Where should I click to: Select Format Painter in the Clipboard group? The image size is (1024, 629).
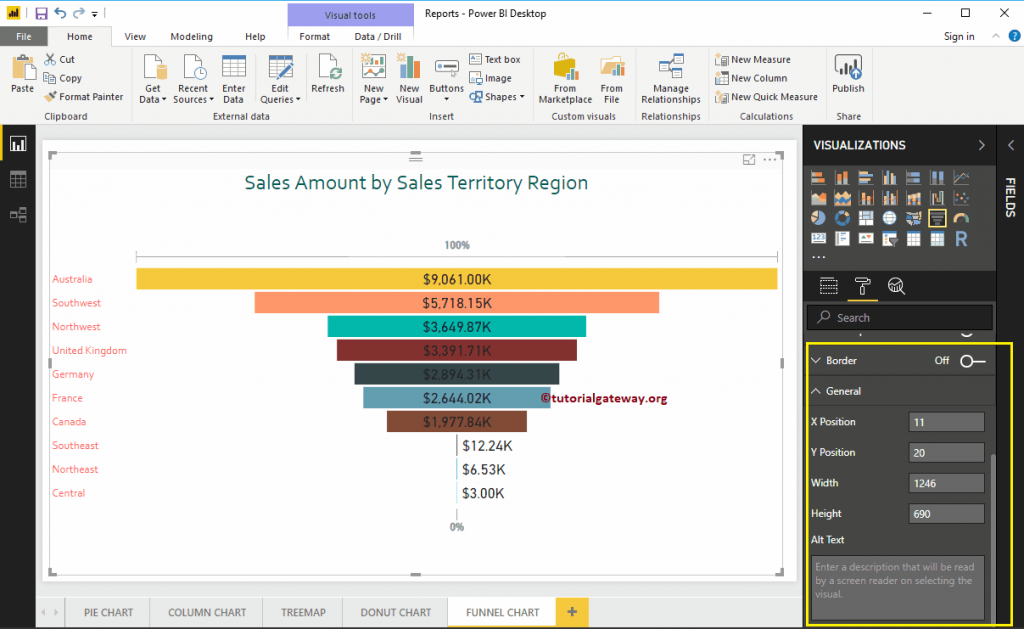coord(84,96)
